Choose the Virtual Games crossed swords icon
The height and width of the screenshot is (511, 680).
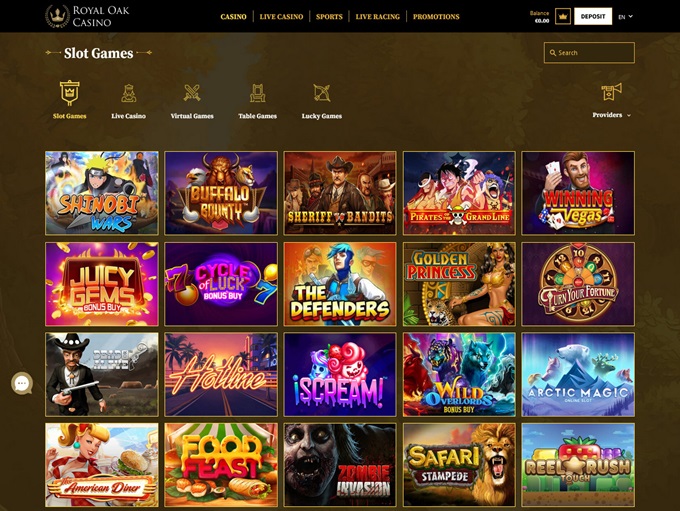coord(192,93)
